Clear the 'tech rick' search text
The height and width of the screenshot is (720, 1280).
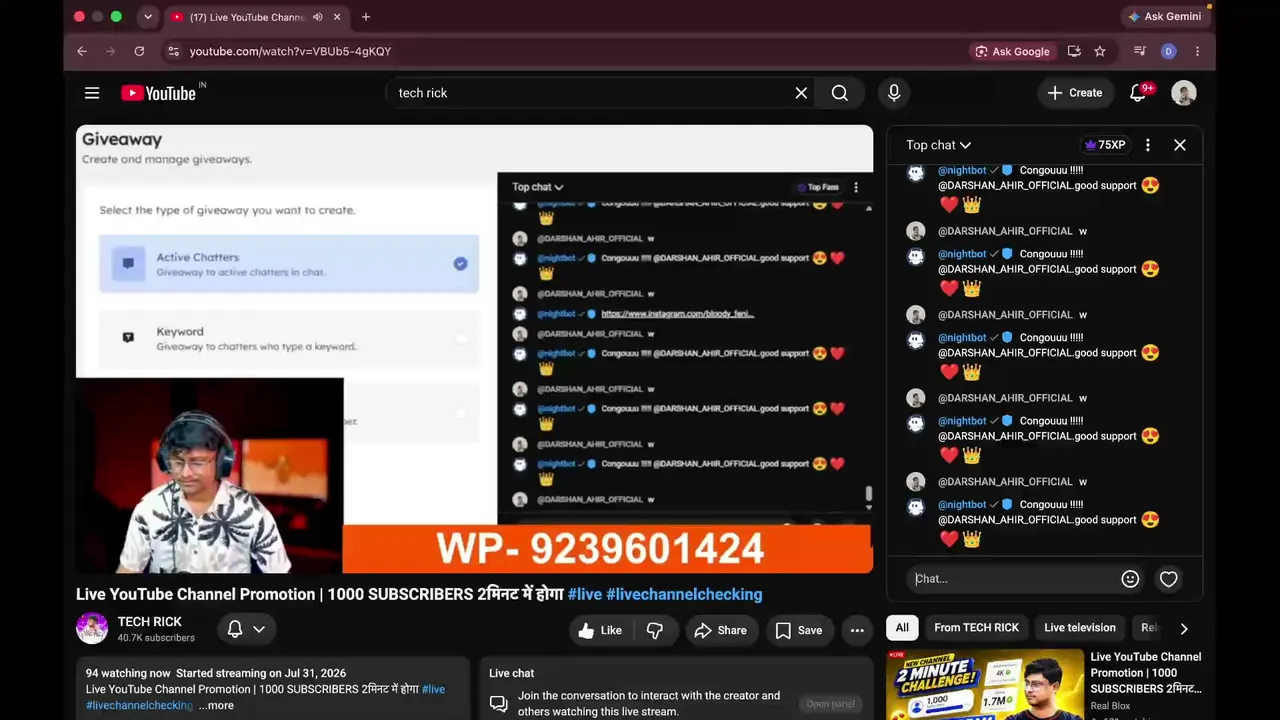pyautogui.click(x=801, y=93)
